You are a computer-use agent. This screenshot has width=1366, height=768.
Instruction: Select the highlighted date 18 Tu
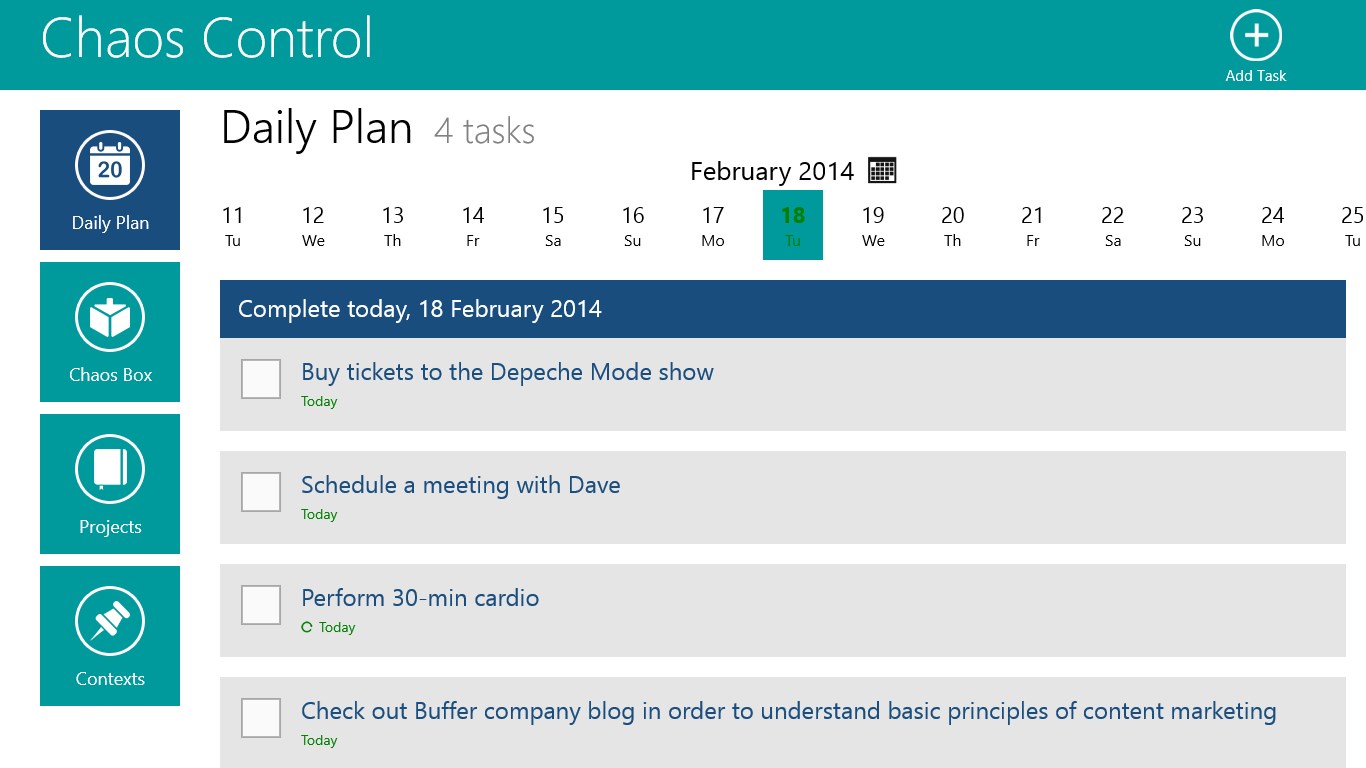pos(793,226)
